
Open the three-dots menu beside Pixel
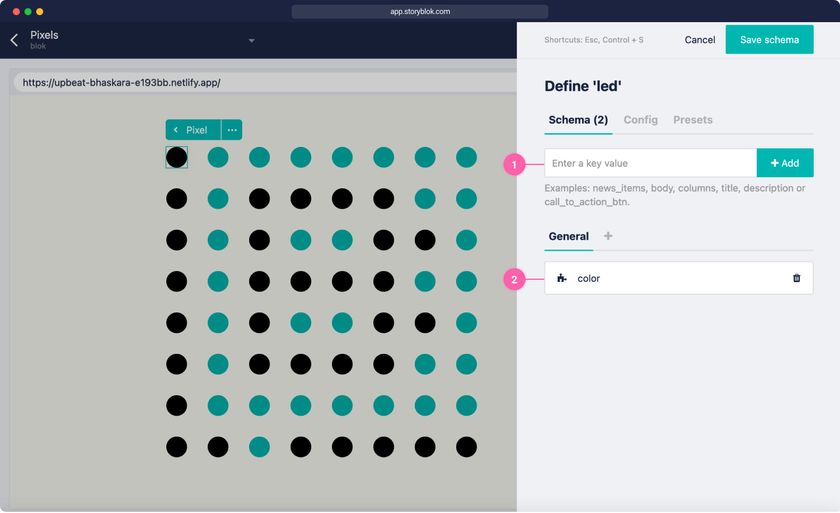pyautogui.click(x=232, y=130)
